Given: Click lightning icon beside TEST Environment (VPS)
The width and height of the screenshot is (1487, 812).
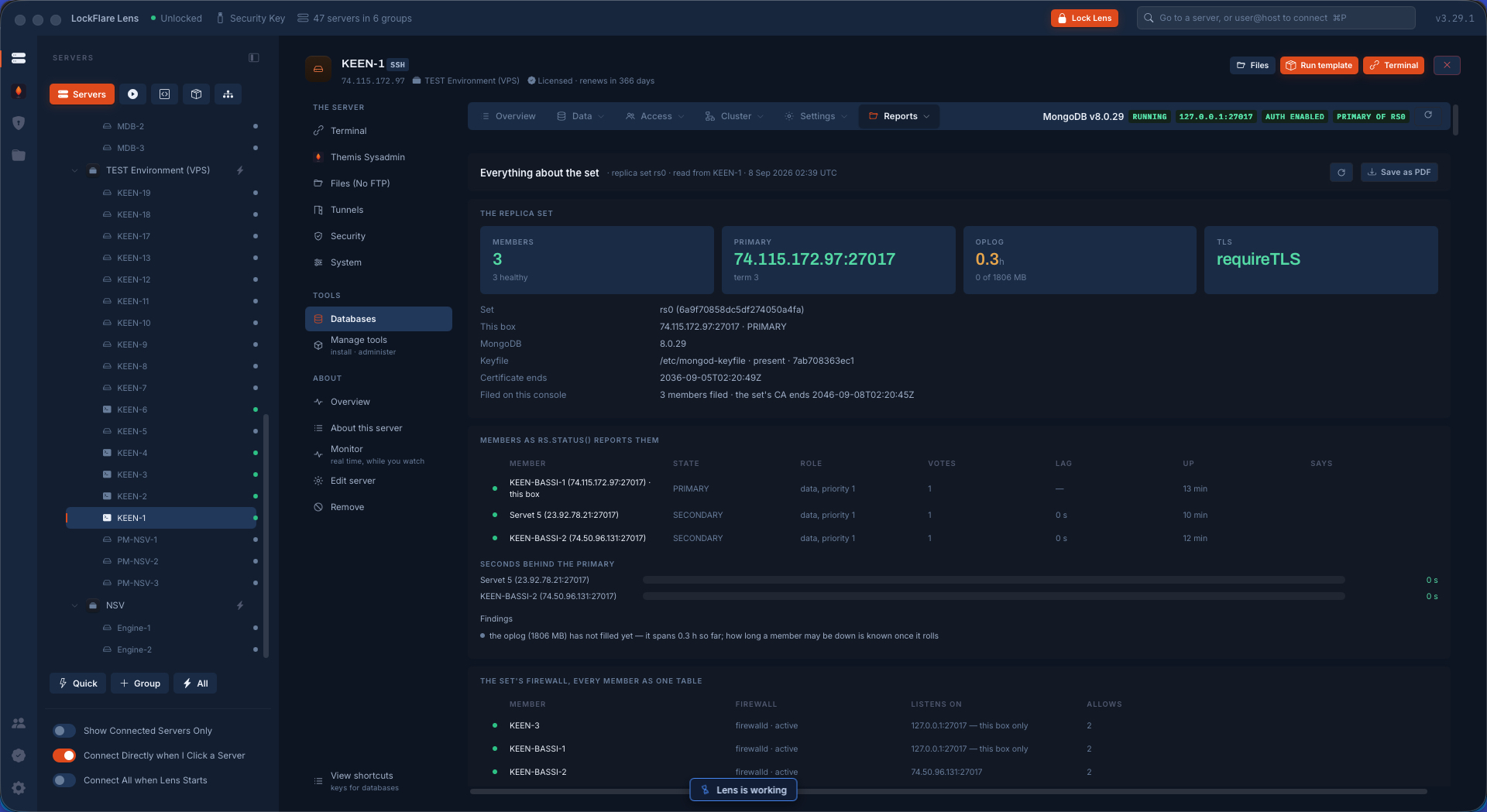Looking at the screenshot, I should coord(240,170).
